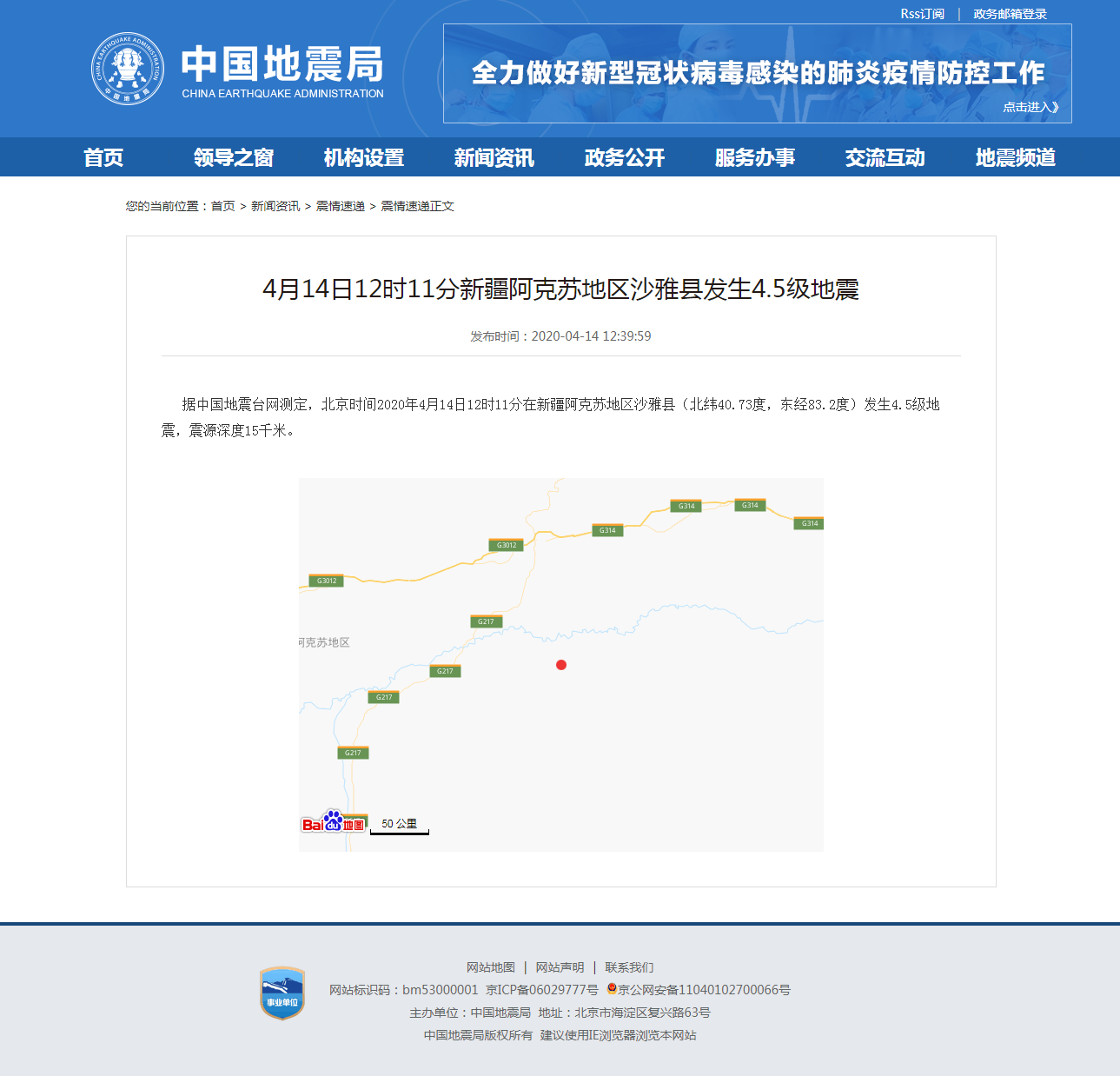Screen dimensions: 1120x1076
Task: Click the G3012 road sign at map's left edge
Action: [x=327, y=581]
